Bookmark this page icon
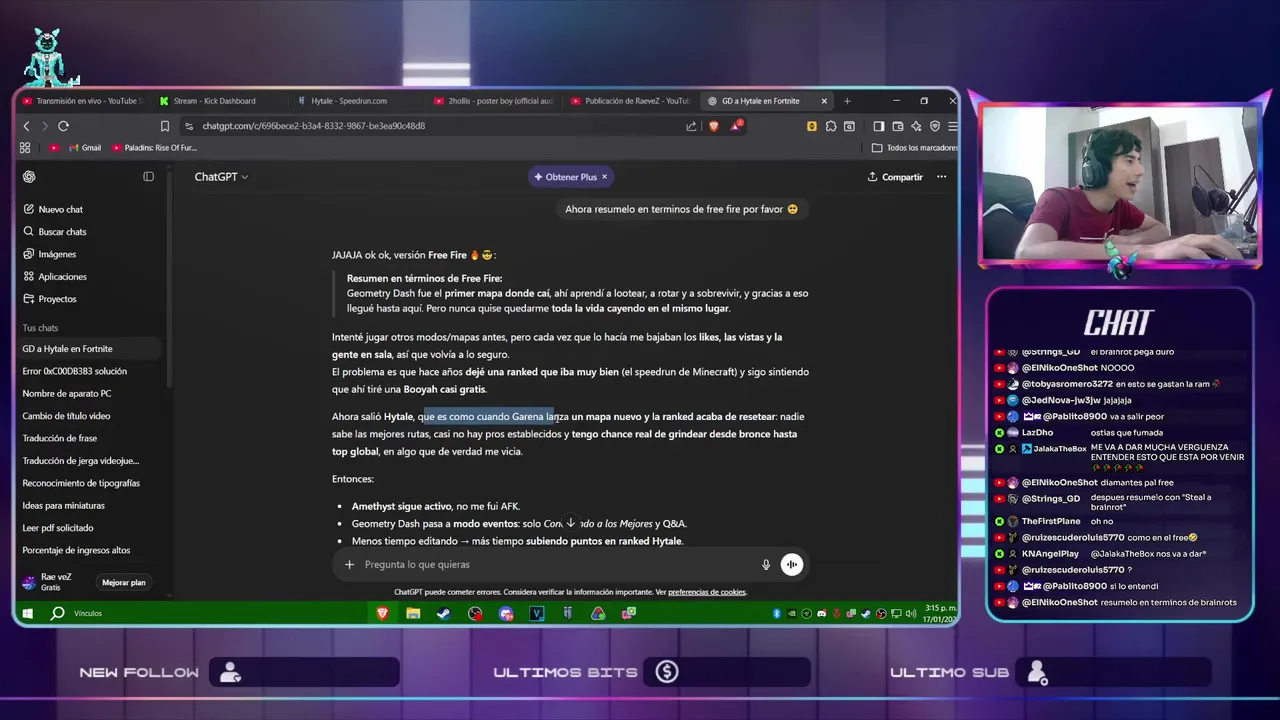Image resolution: width=1280 pixels, height=720 pixels. coord(165,126)
